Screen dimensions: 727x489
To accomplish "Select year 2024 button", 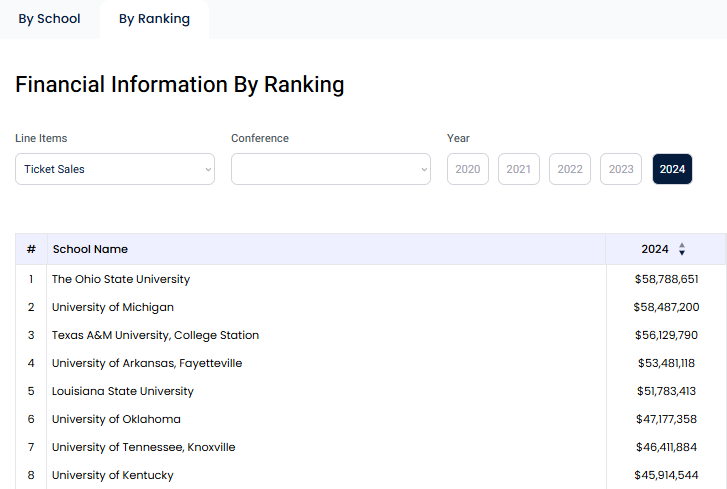I will (672, 169).
